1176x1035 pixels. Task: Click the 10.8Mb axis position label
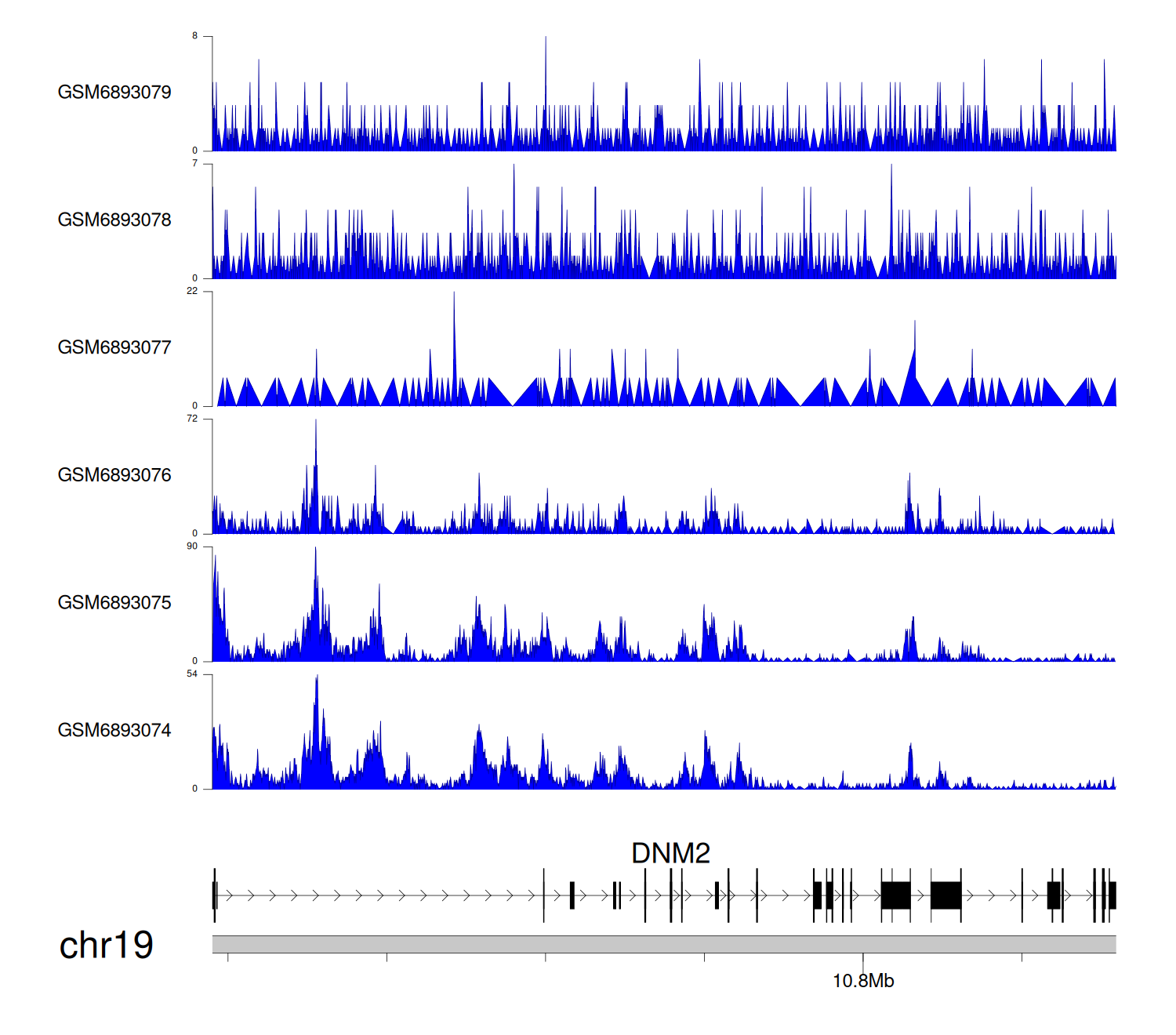pos(862,982)
